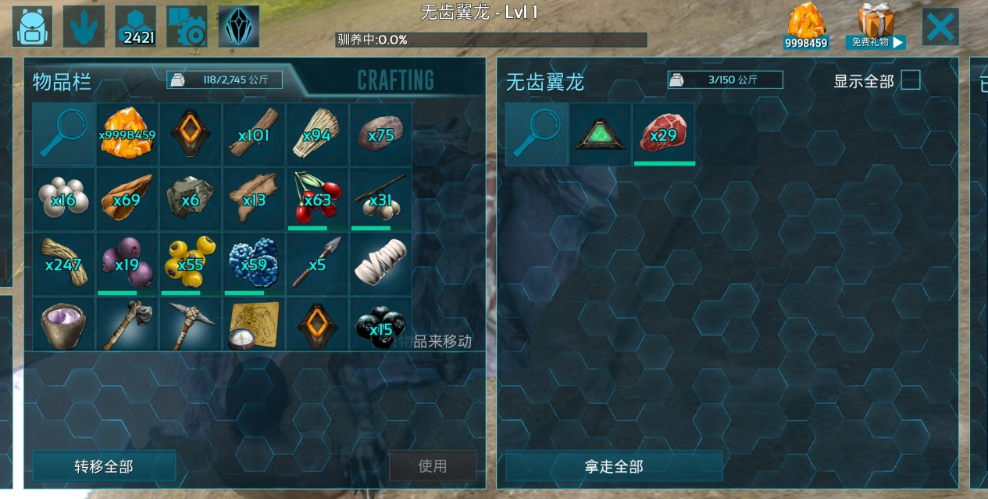Select the thatch stack x94
988x499 pixels.
[x=317, y=134]
